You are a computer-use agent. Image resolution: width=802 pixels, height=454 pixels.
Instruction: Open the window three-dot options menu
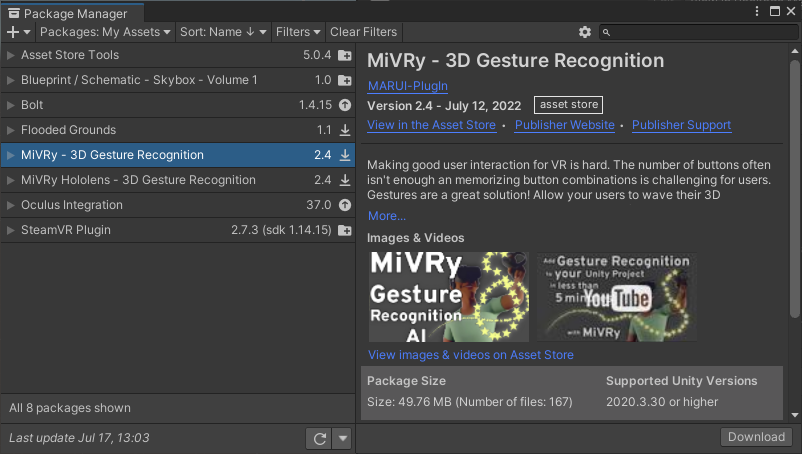coord(757,11)
